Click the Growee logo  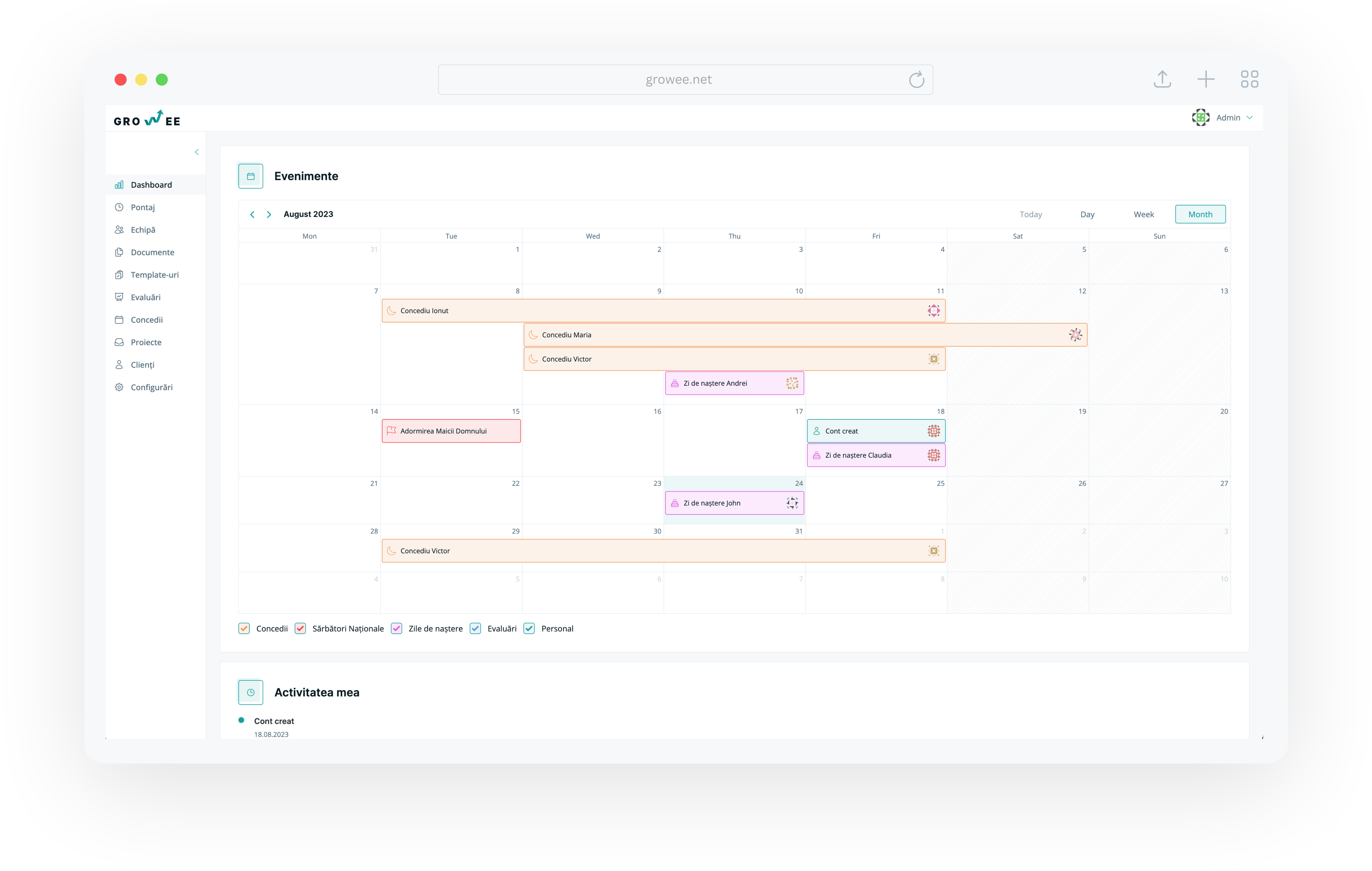coord(147,119)
